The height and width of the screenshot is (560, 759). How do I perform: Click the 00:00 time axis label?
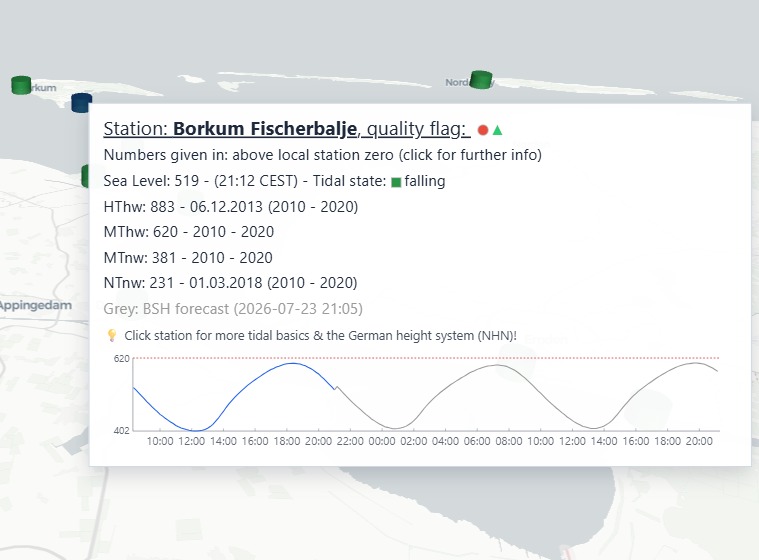(x=382, y=441)
